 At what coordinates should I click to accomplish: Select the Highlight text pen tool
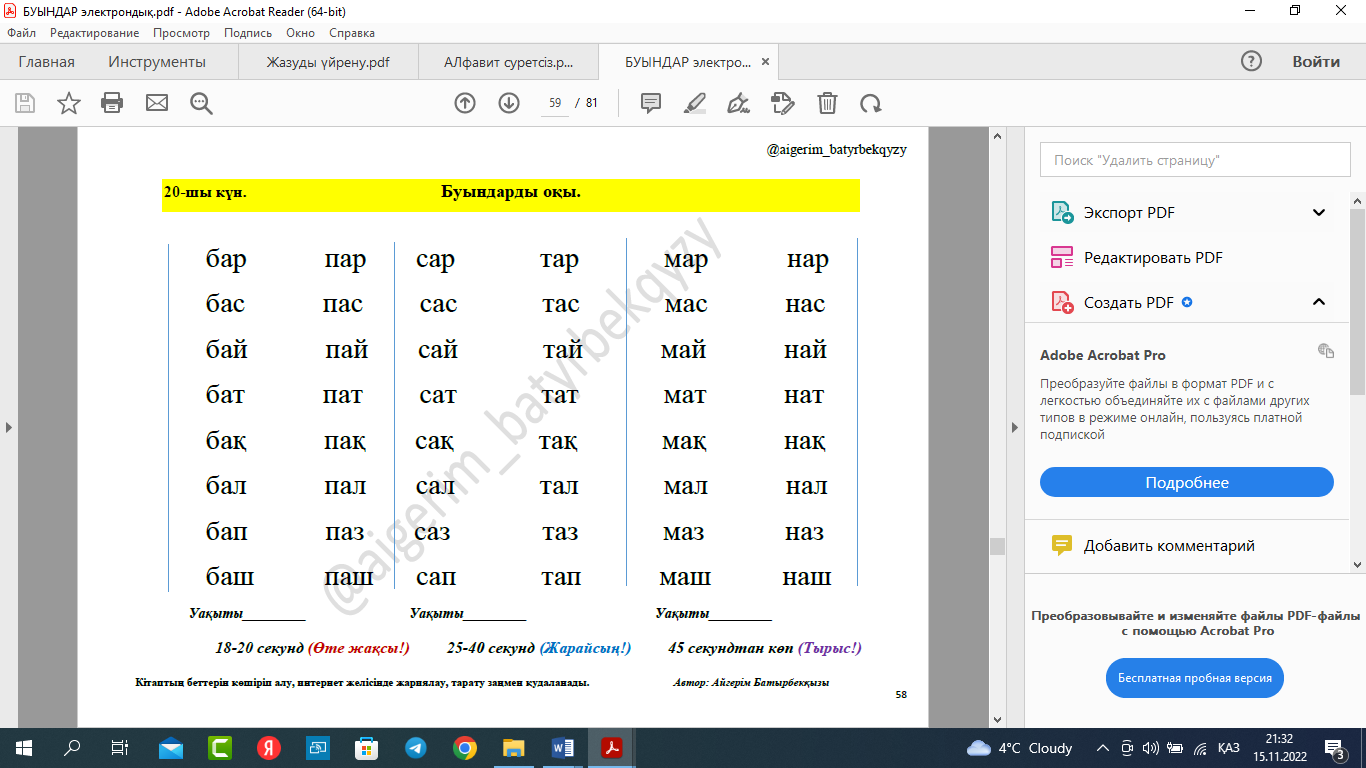pyautogui.click(x=695, y=103)
